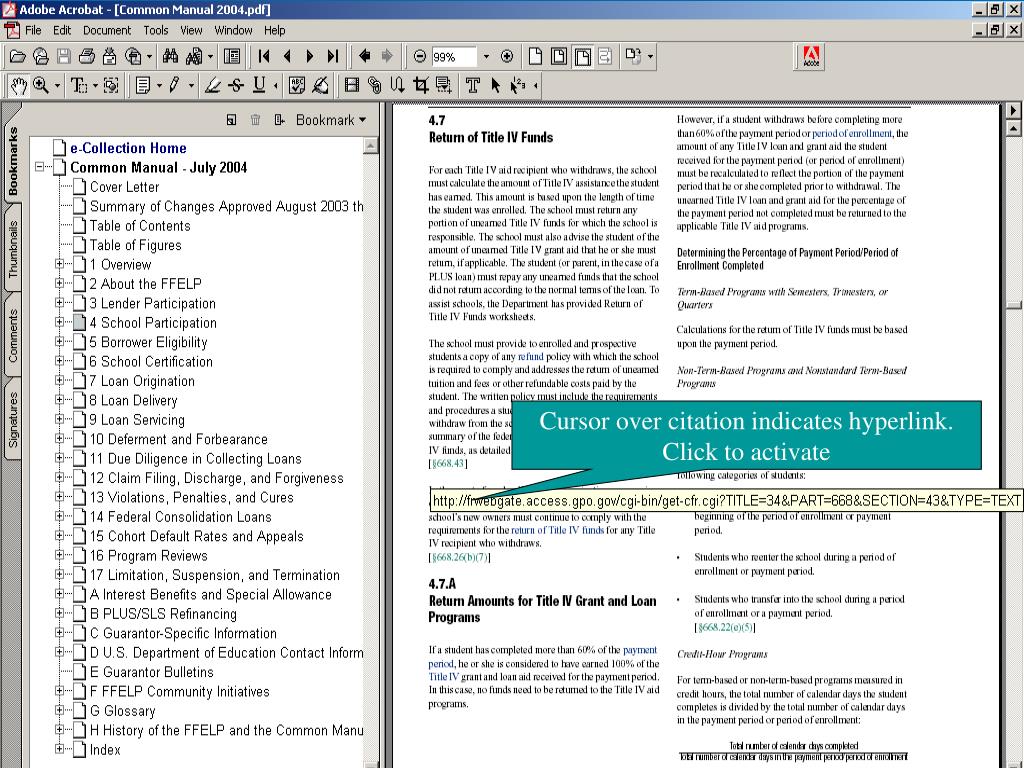Click the §668.43 citation link

[448, 464]
